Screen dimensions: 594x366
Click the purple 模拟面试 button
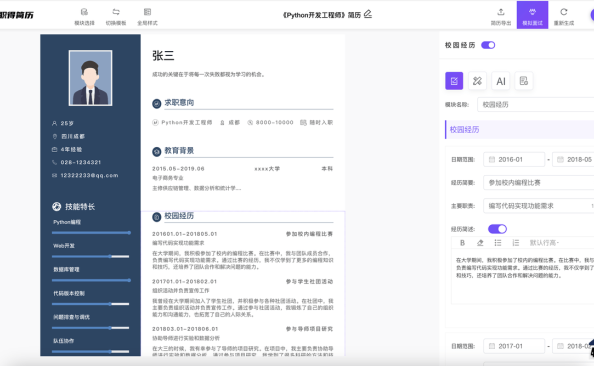point(532,15)
